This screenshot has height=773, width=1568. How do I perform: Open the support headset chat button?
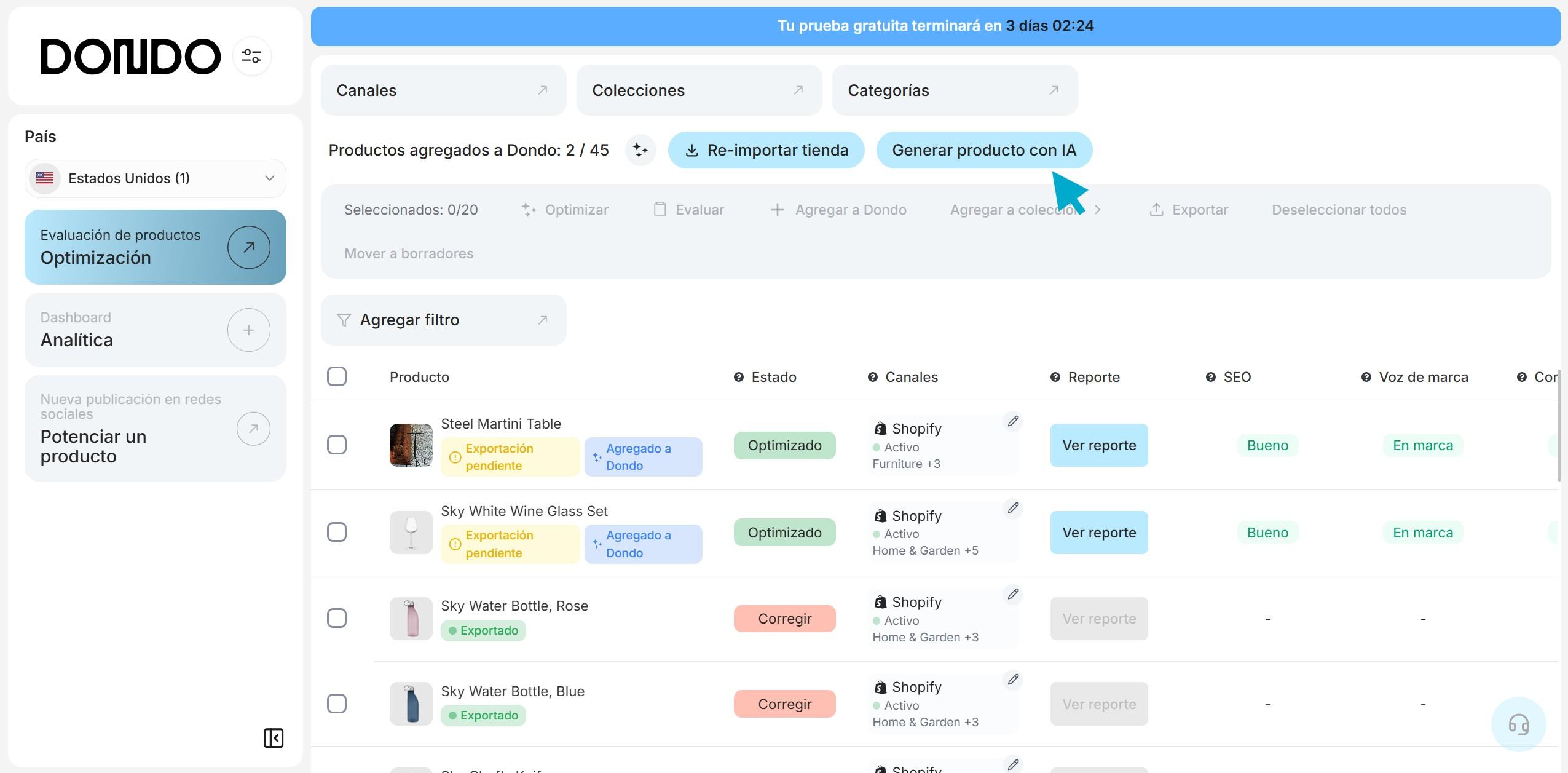click(x=1518, y=724)
